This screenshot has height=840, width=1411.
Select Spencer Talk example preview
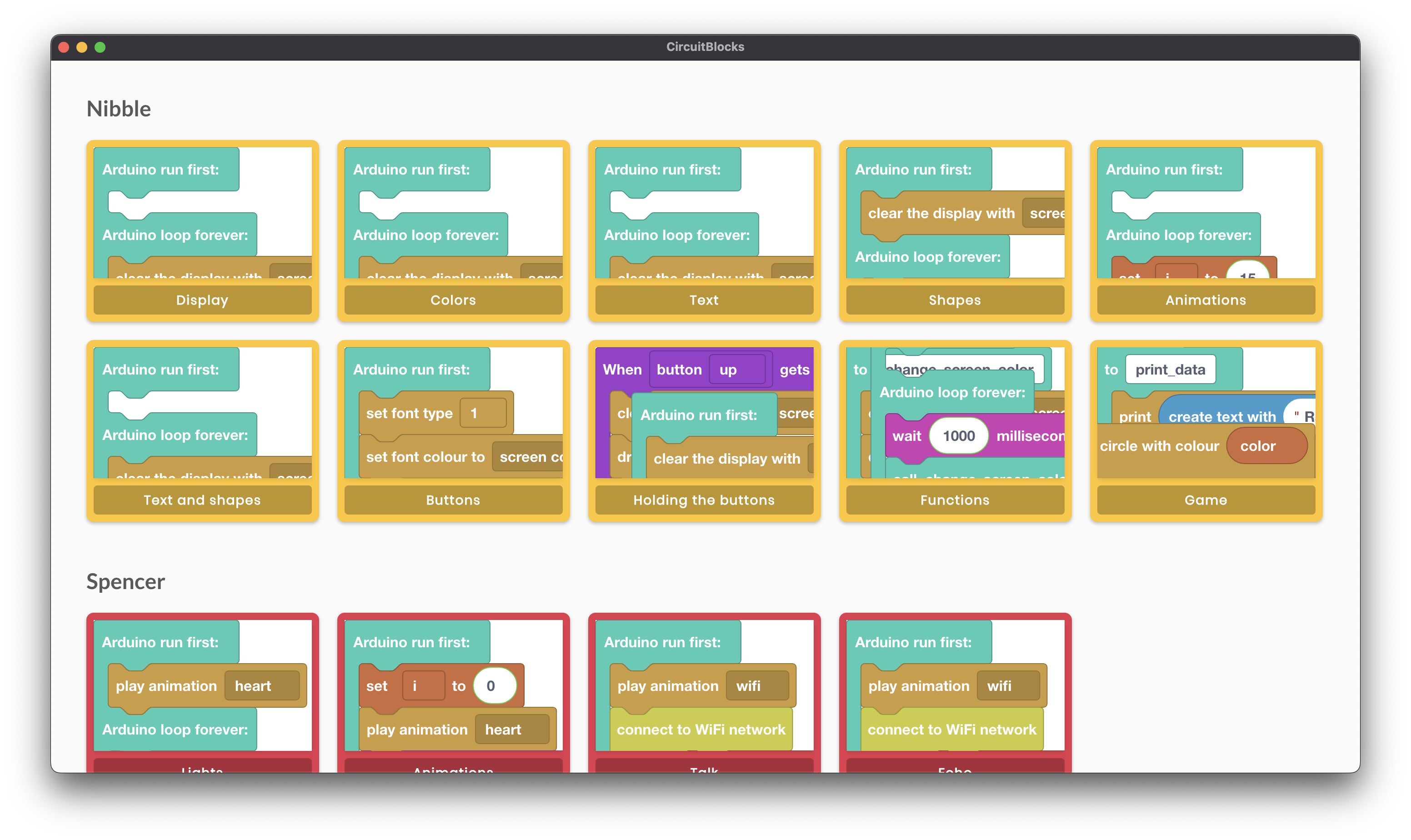(x=704, y=685)
